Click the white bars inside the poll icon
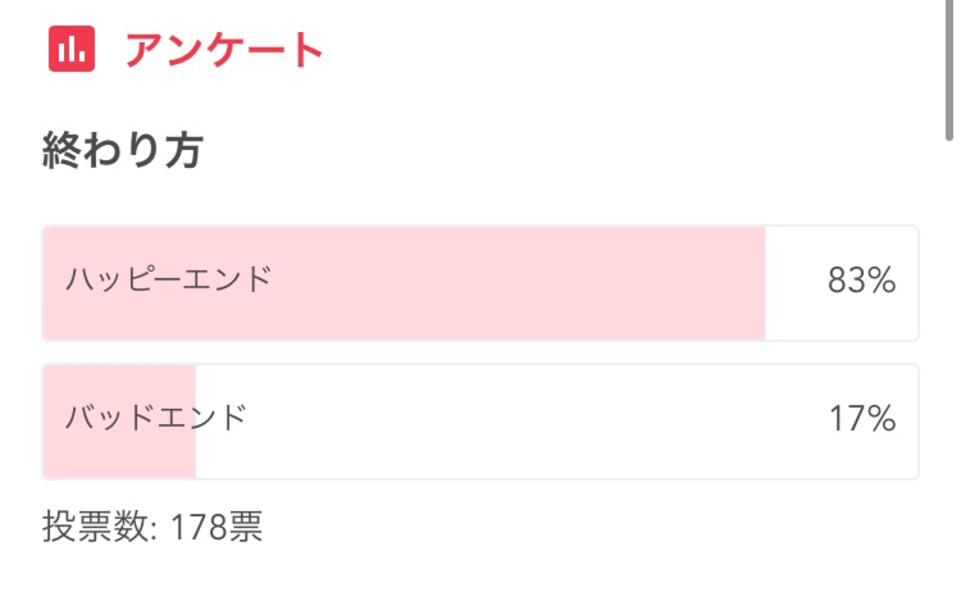The width and height of the screenshot is (960, 592). (72, 49)
